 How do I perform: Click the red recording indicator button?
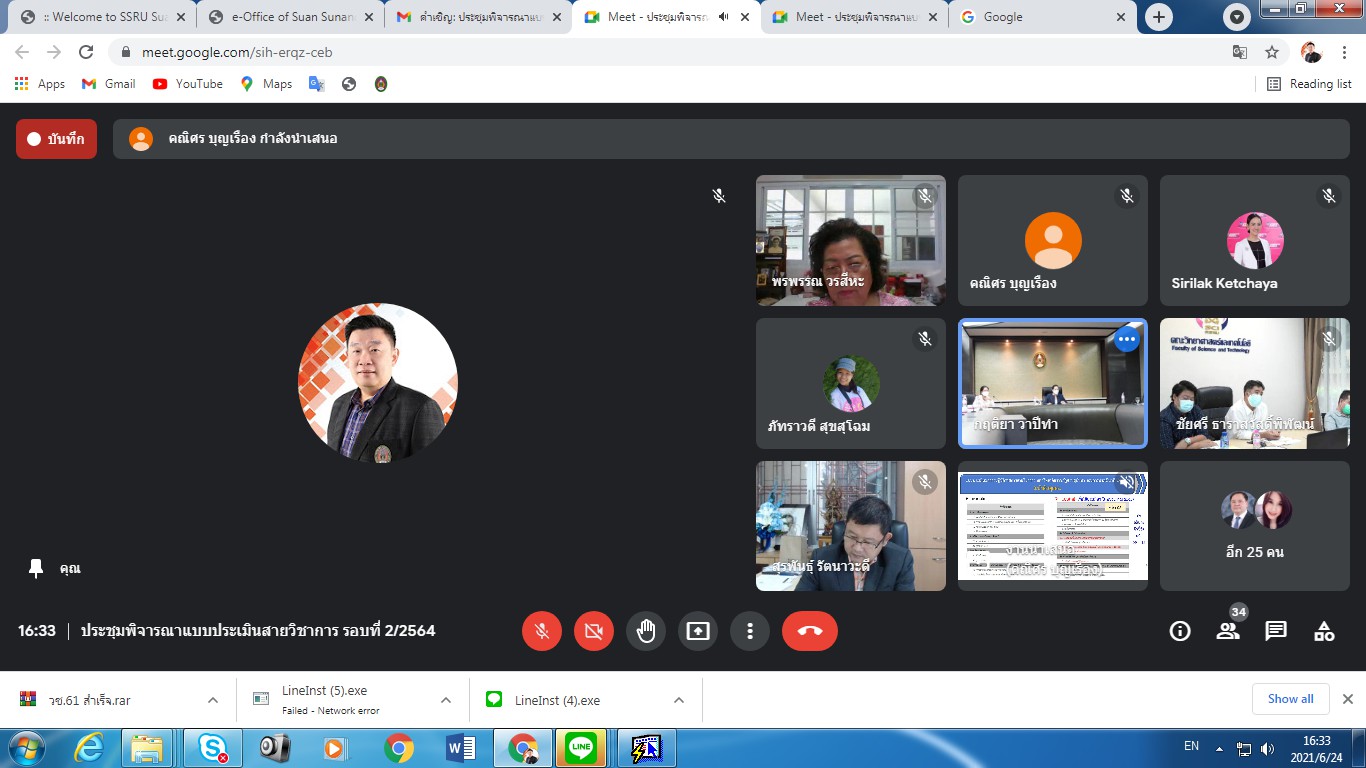pyautogui.click(x=56, y=139)
